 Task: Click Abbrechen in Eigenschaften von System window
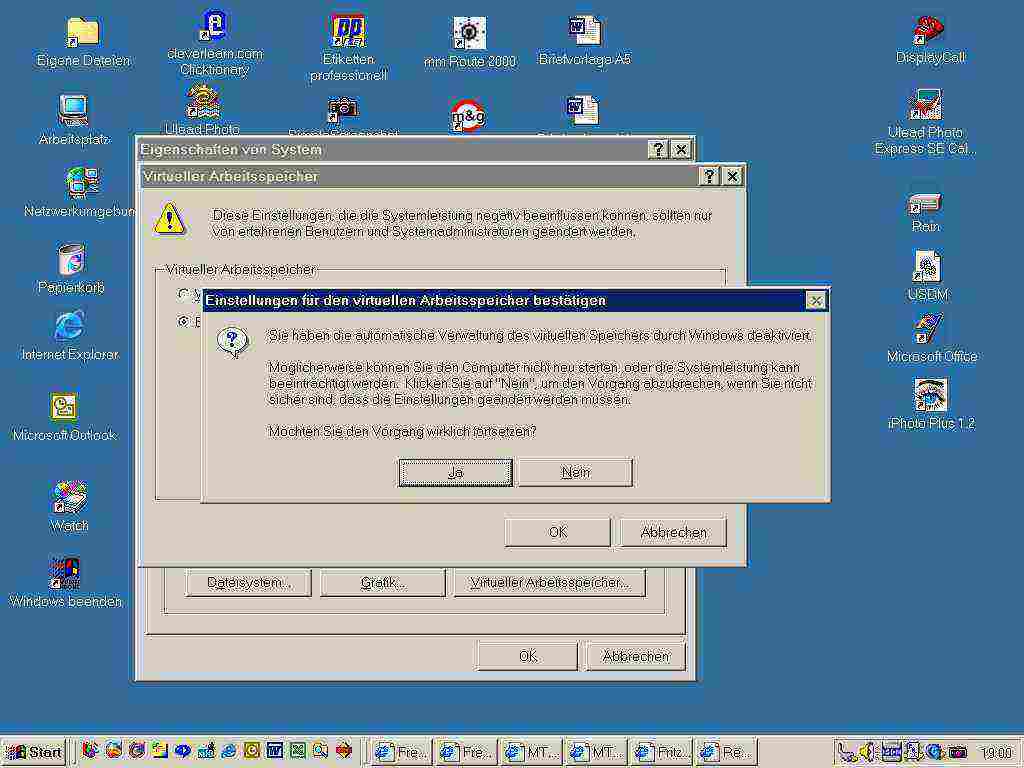(636, 656)
